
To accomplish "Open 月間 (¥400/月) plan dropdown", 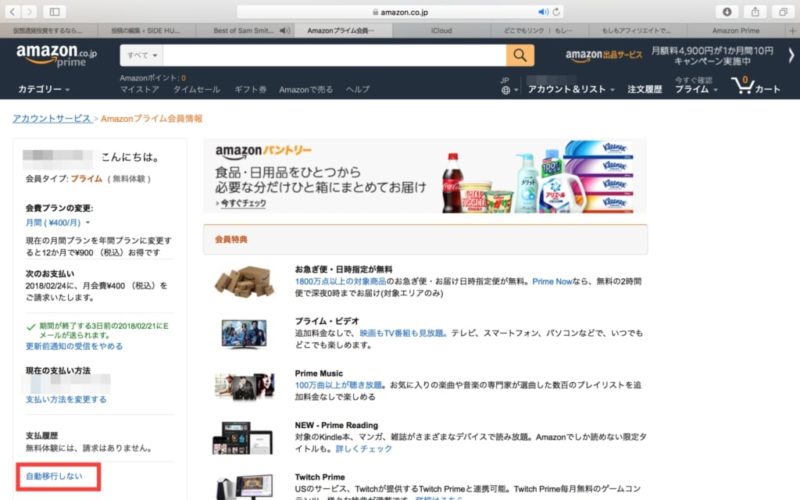I will [58, 222].
